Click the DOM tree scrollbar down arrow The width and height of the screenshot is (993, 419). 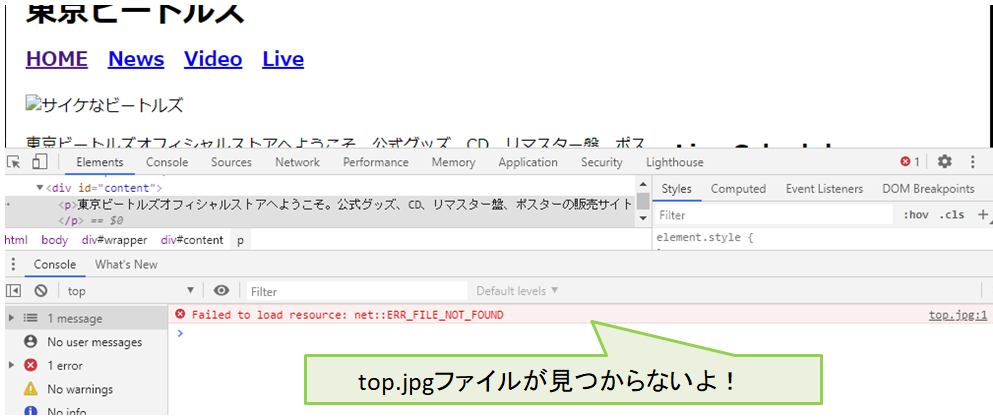pos(643,218)
